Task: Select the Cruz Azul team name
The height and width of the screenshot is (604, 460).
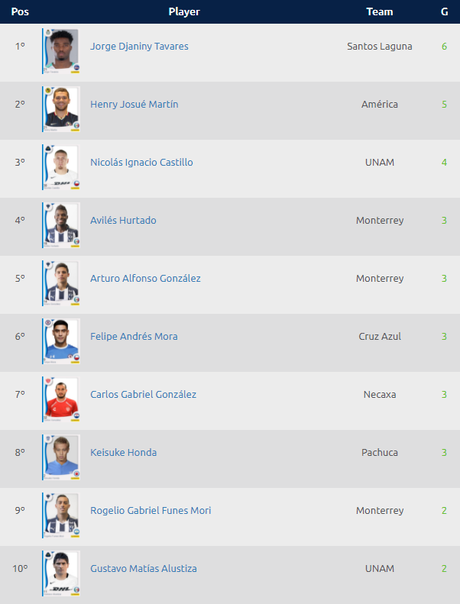Action: point(379,336)
